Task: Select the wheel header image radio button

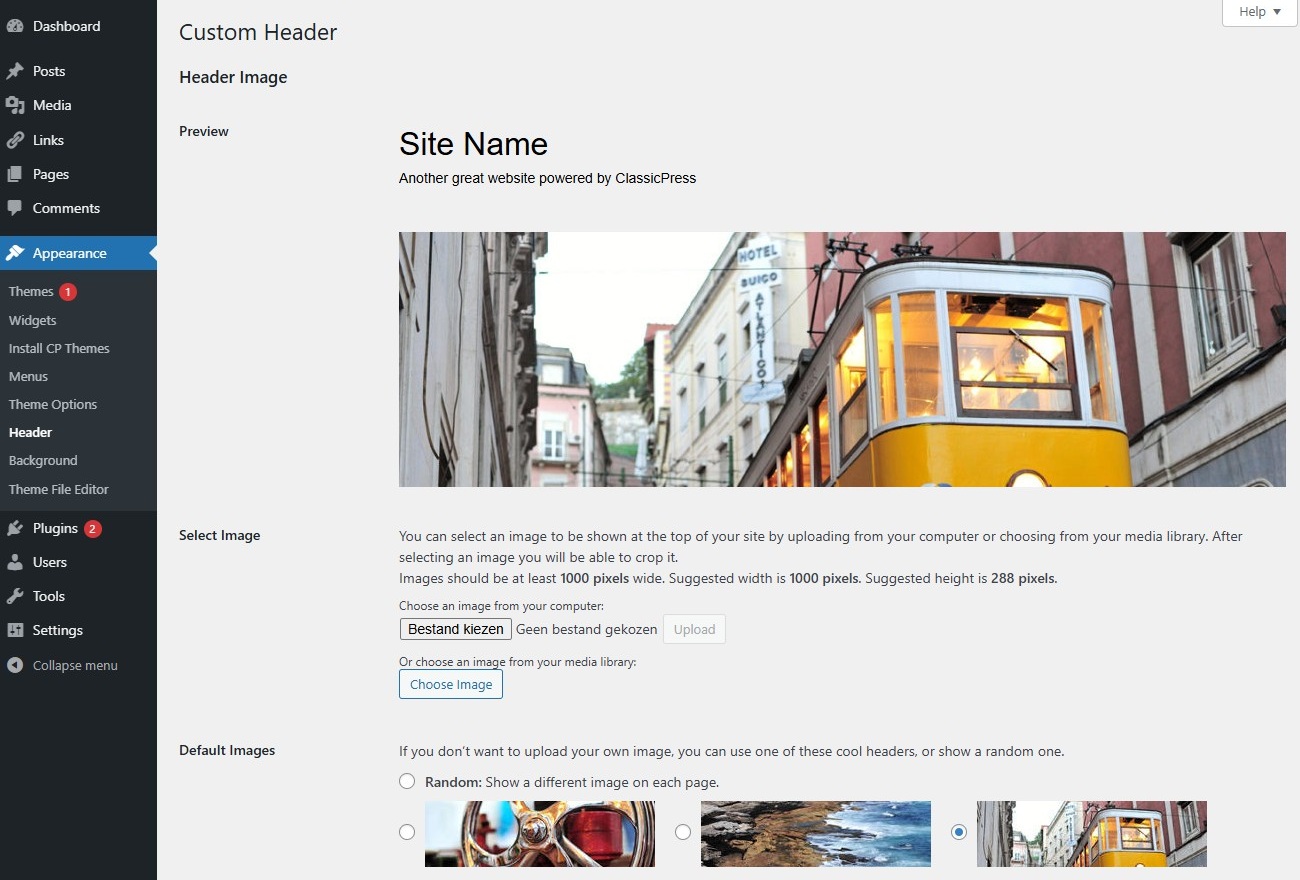Action: [407, 832]
